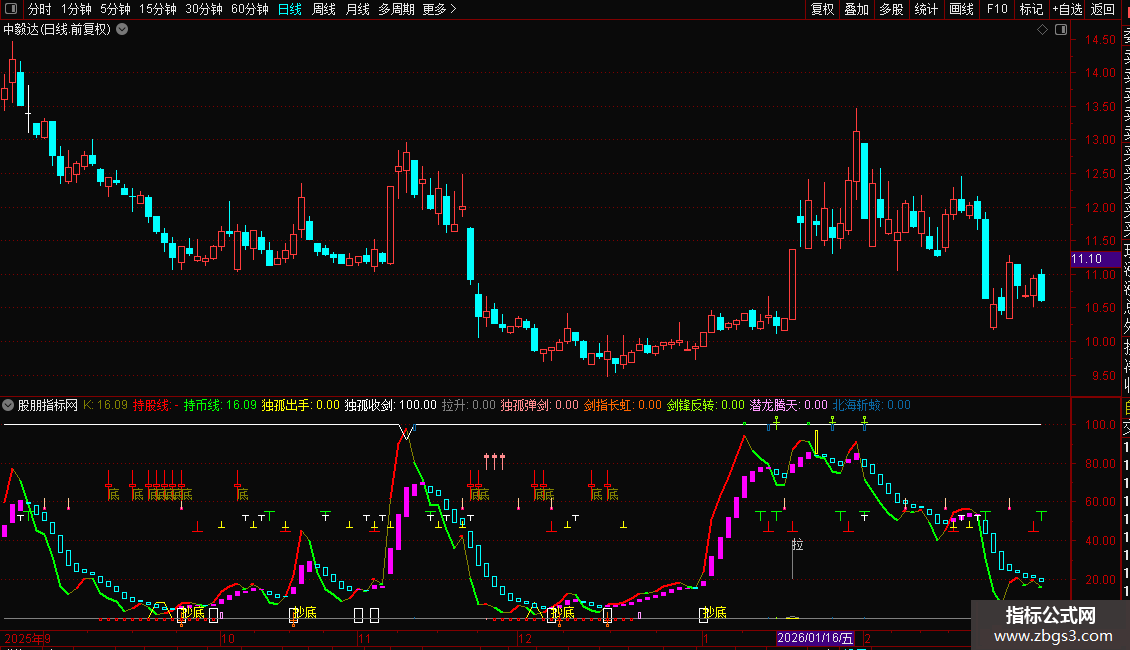The image size is (1130, 650).
Task: Click the 叠加 overlay button
Action: click(x=856, y=9)
